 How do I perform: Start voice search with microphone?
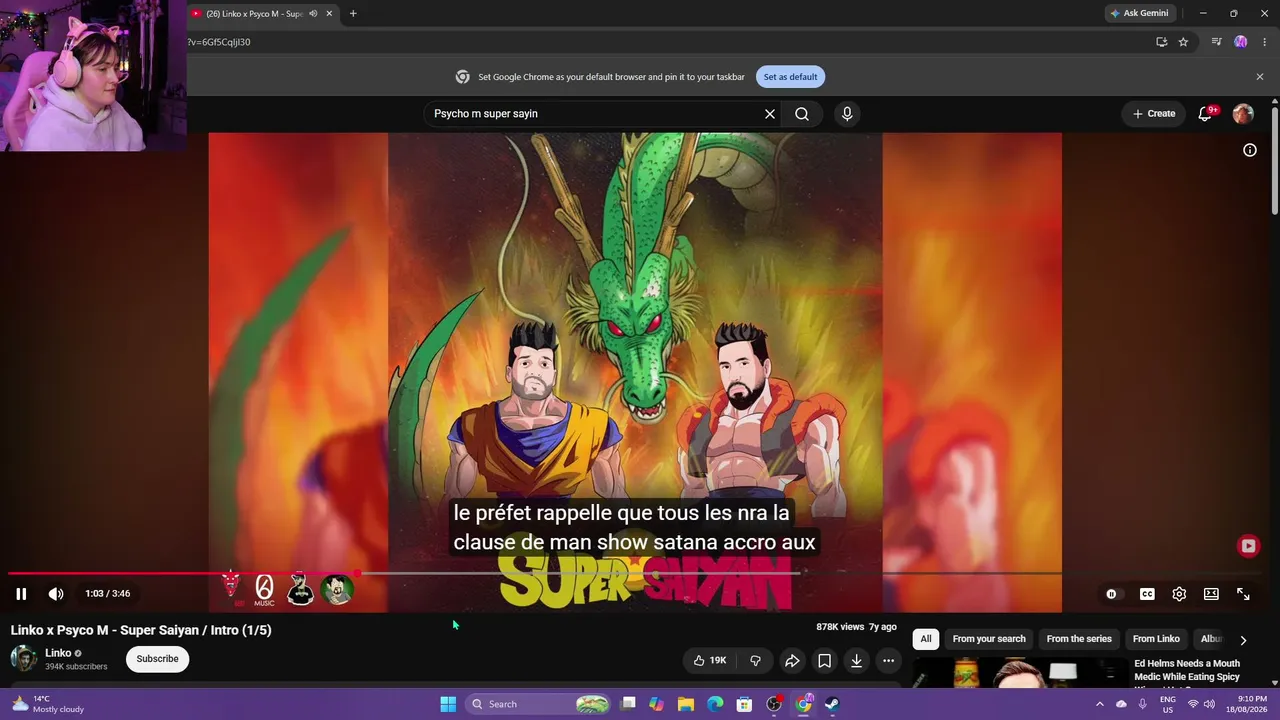pos(847,114)
